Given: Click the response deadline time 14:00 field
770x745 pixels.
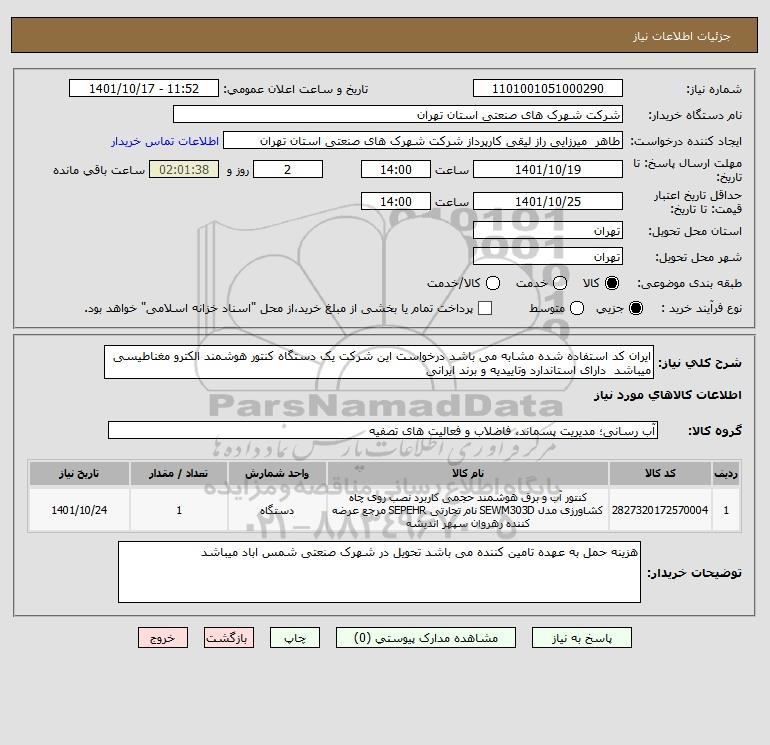Looking at the screenshot, I should coord(396,169).
